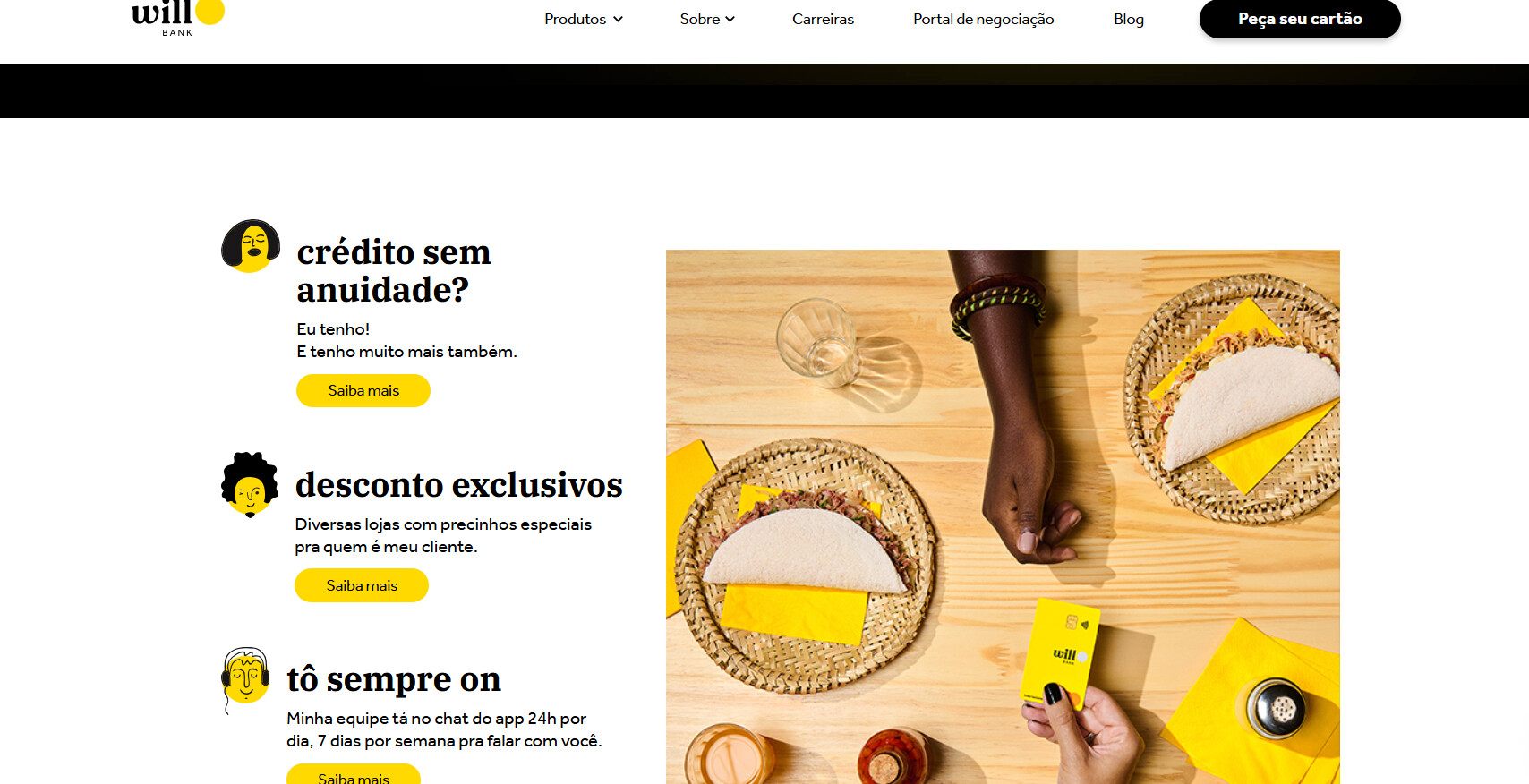Click the will bank logo
1529x784 pixels.
177,18
